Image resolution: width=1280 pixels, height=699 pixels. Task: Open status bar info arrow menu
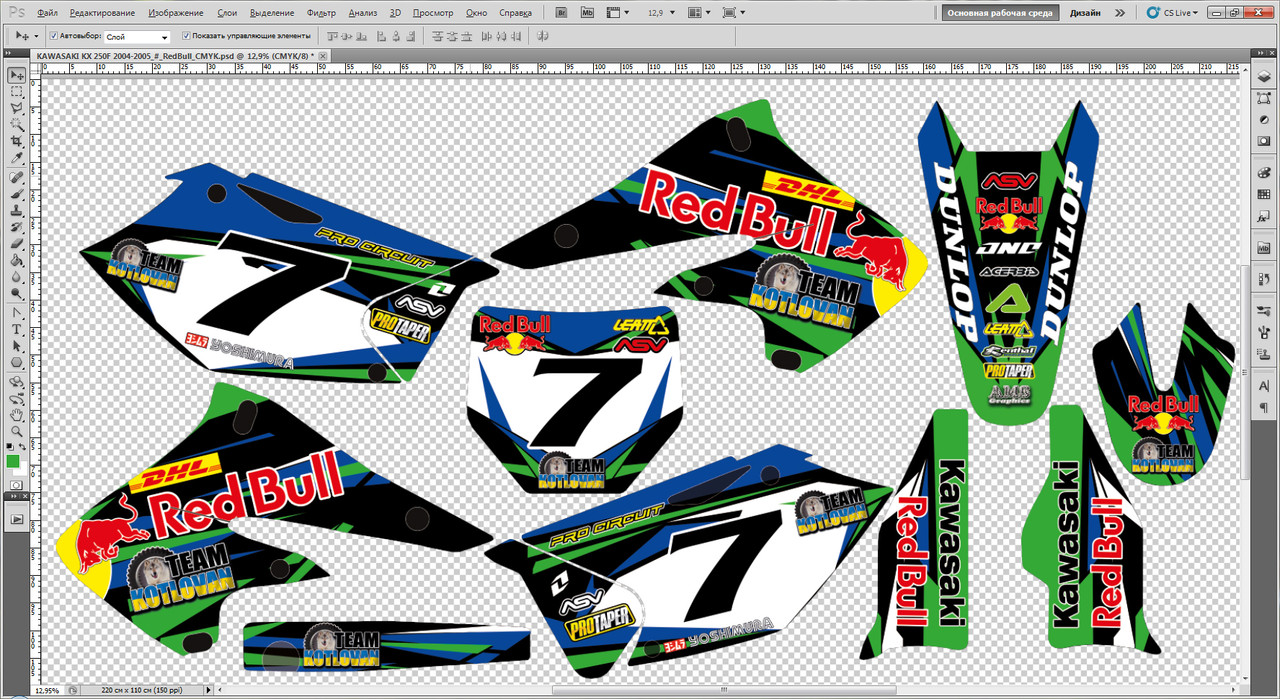208,690
